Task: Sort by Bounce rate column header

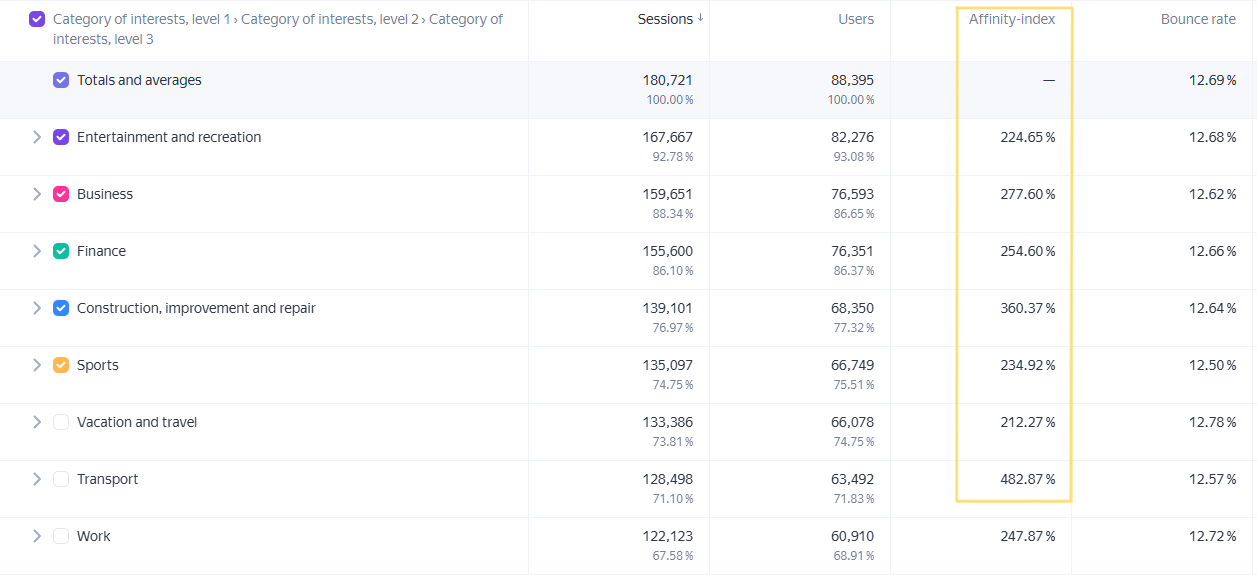Action: click(1198, 19)
